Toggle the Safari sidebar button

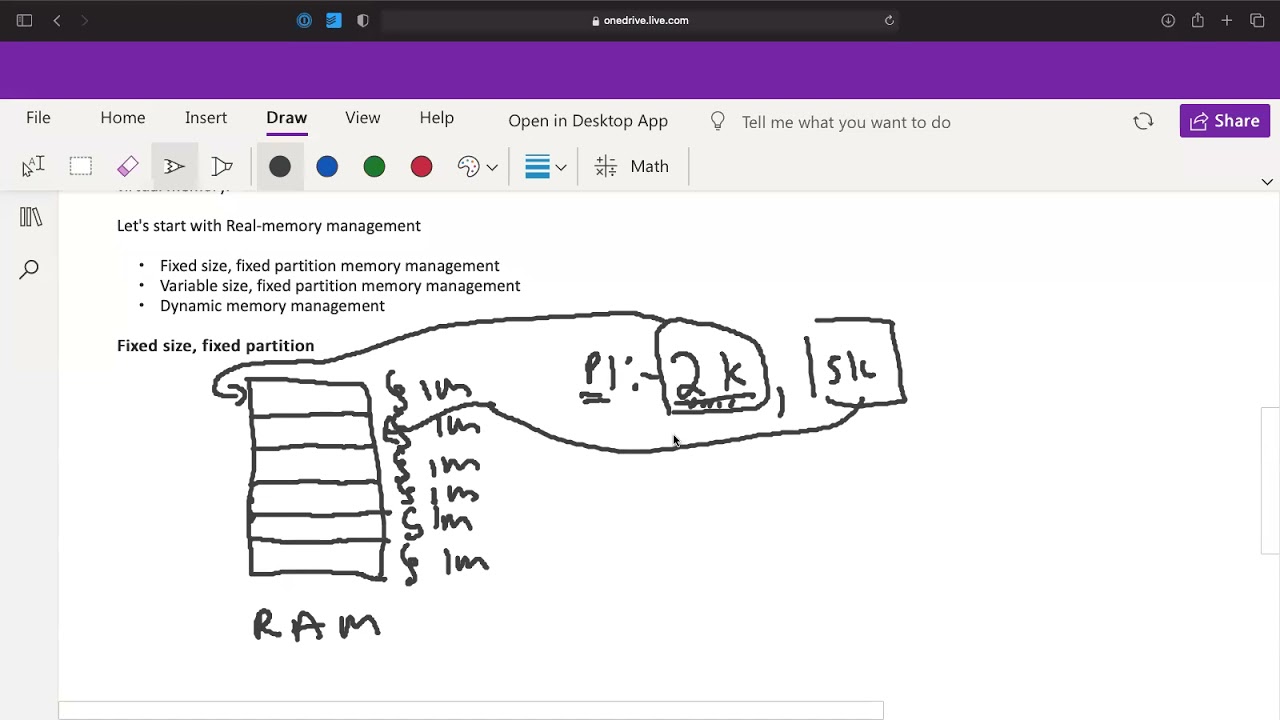tap(24, 20)
